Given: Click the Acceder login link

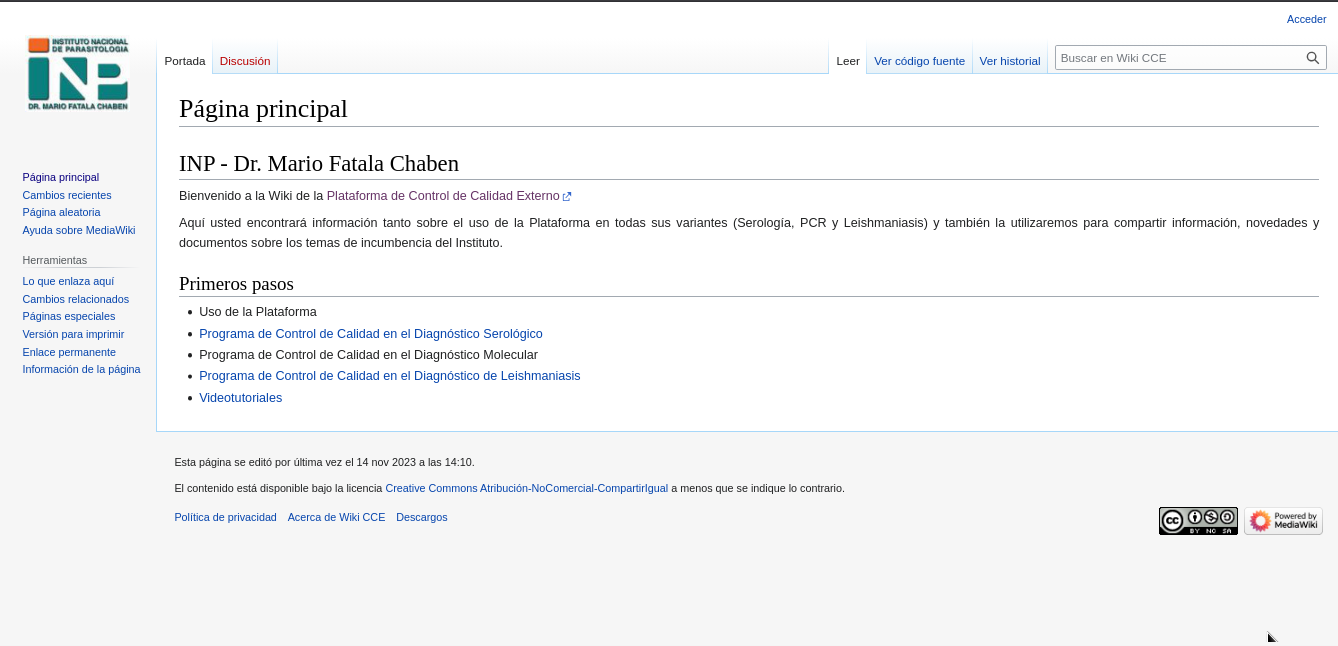Looking at the screenshot, I should tap(1306, 19).
